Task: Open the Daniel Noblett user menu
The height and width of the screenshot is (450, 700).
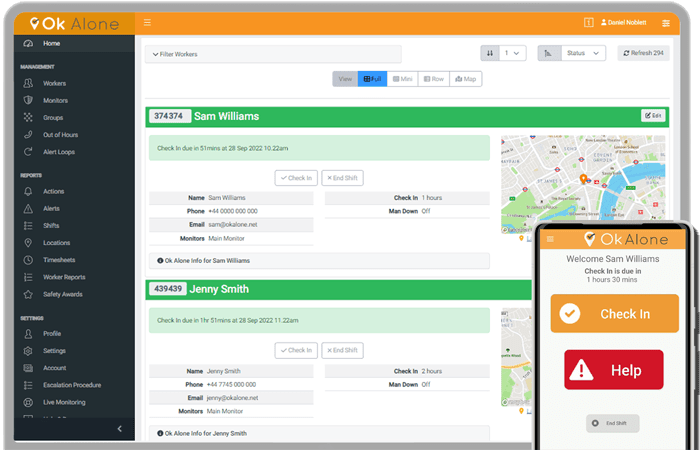Action: point(624,22)
